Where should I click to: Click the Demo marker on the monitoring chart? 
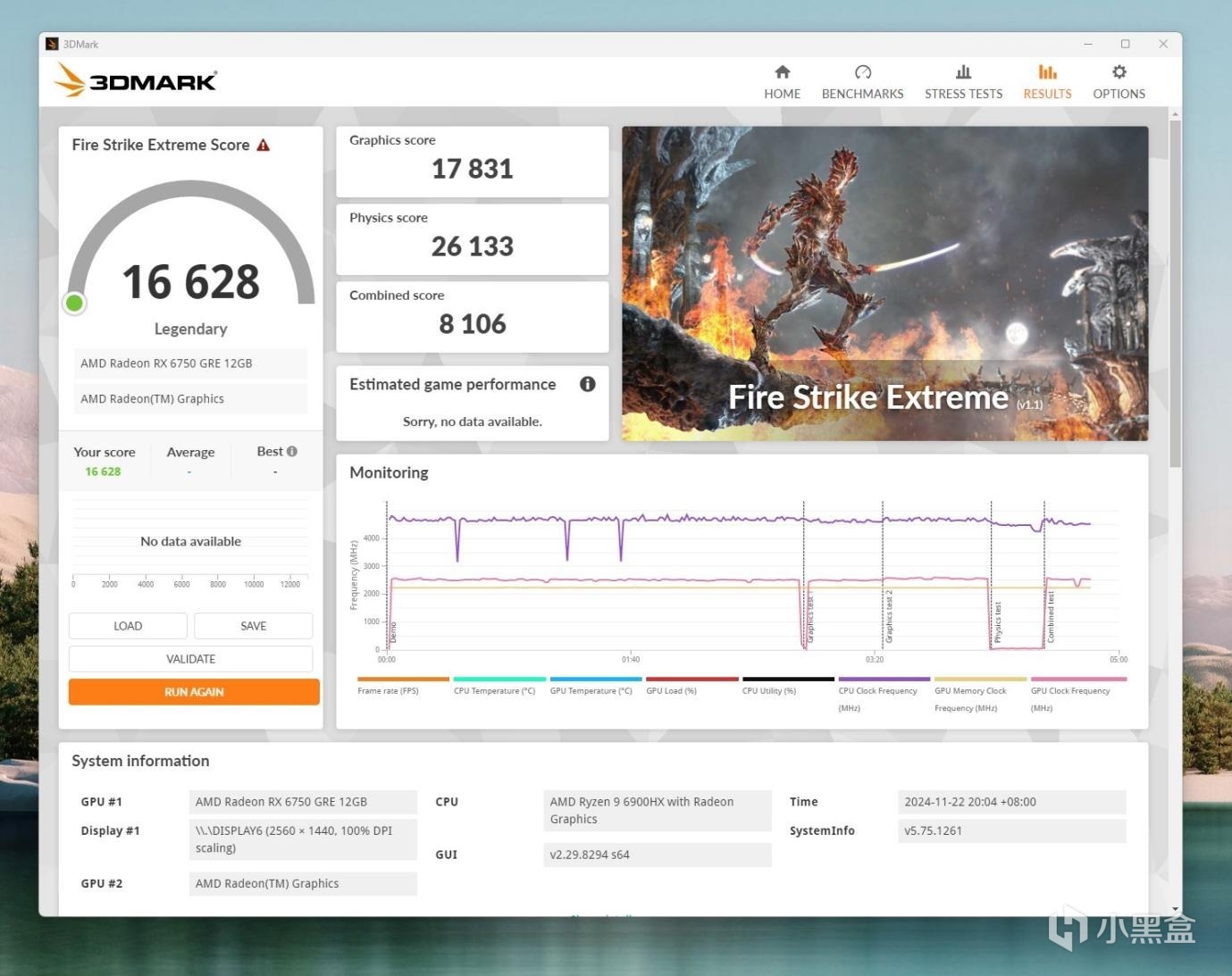coord(393,633)
